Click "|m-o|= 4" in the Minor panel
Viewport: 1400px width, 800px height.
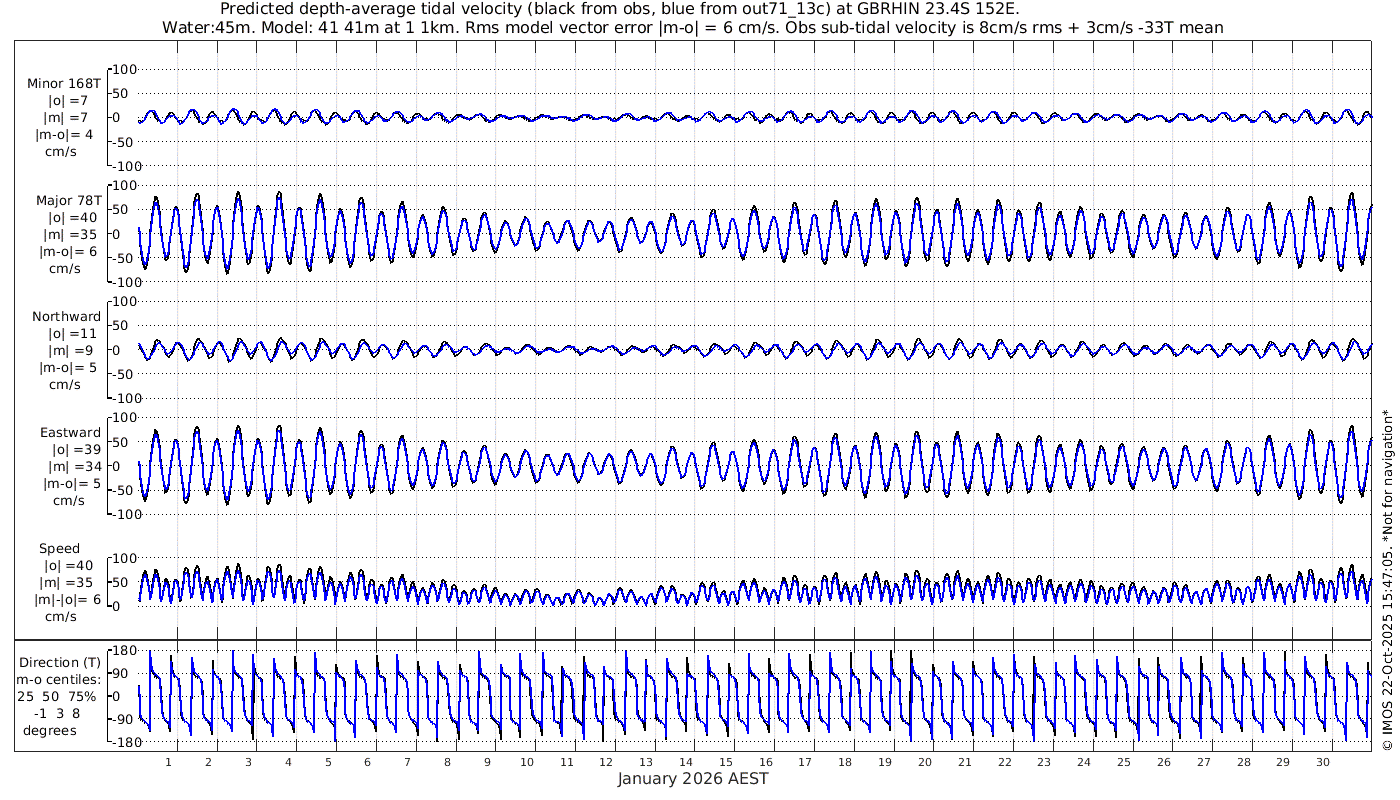pyautogui.click(x=65, y=135)
